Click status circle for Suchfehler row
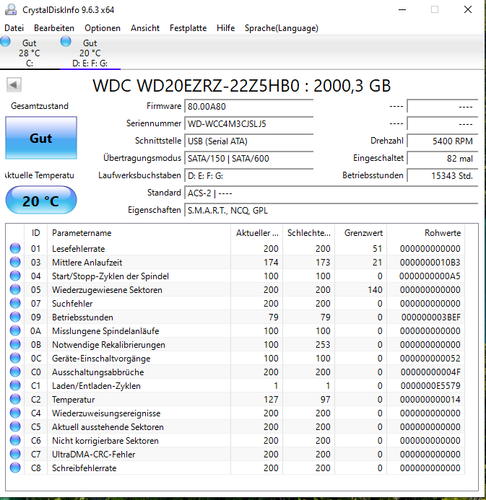 tap(15, 303)
